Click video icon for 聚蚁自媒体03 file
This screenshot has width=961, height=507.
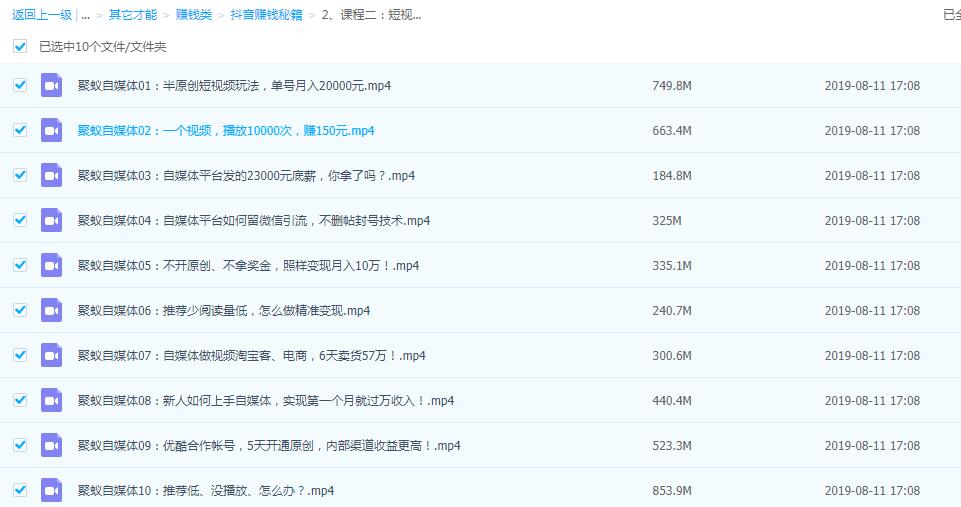51,176
